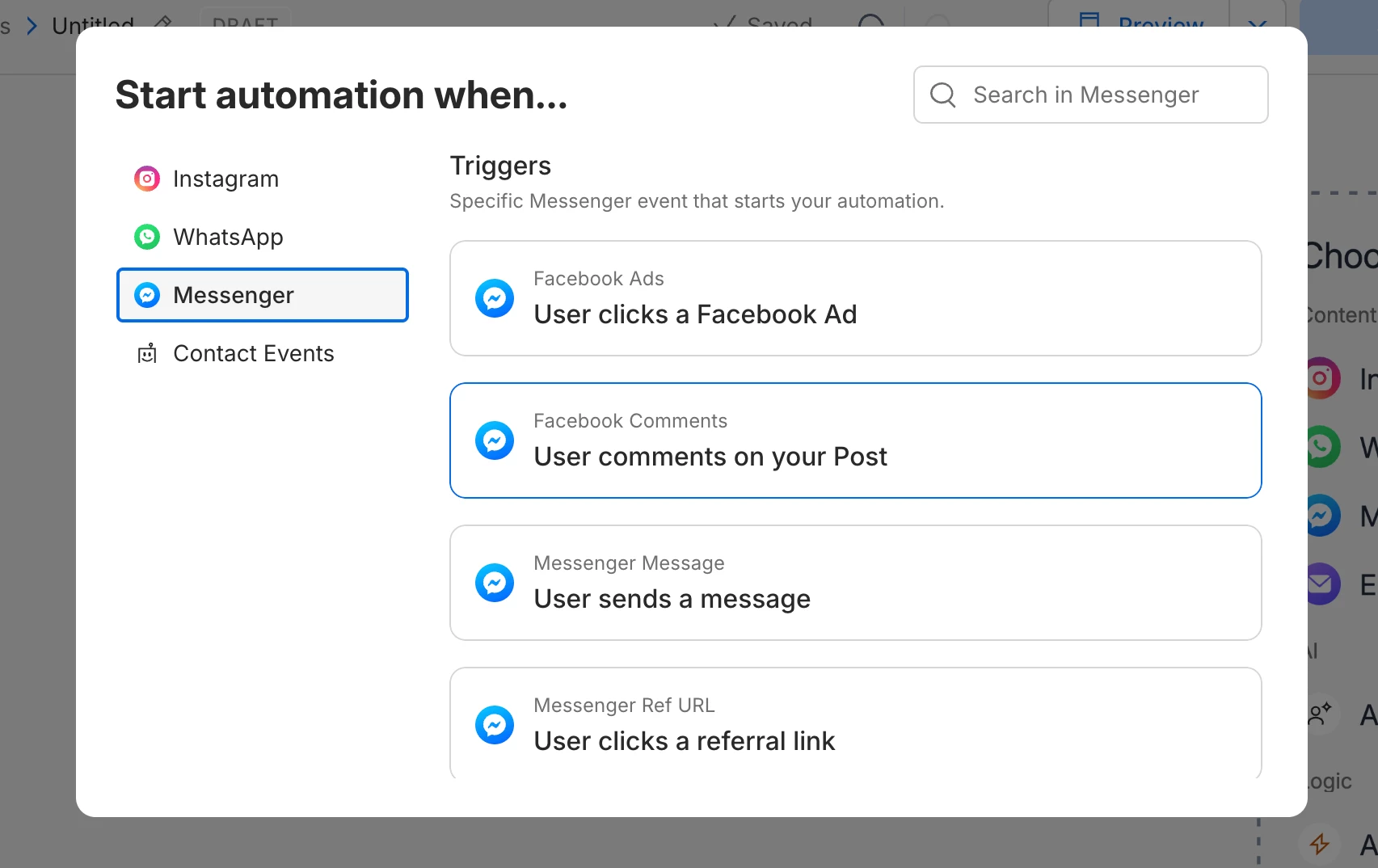Select Instagram channel in sidebar
Screen dimensions: 1378x868
click(262, 179)
